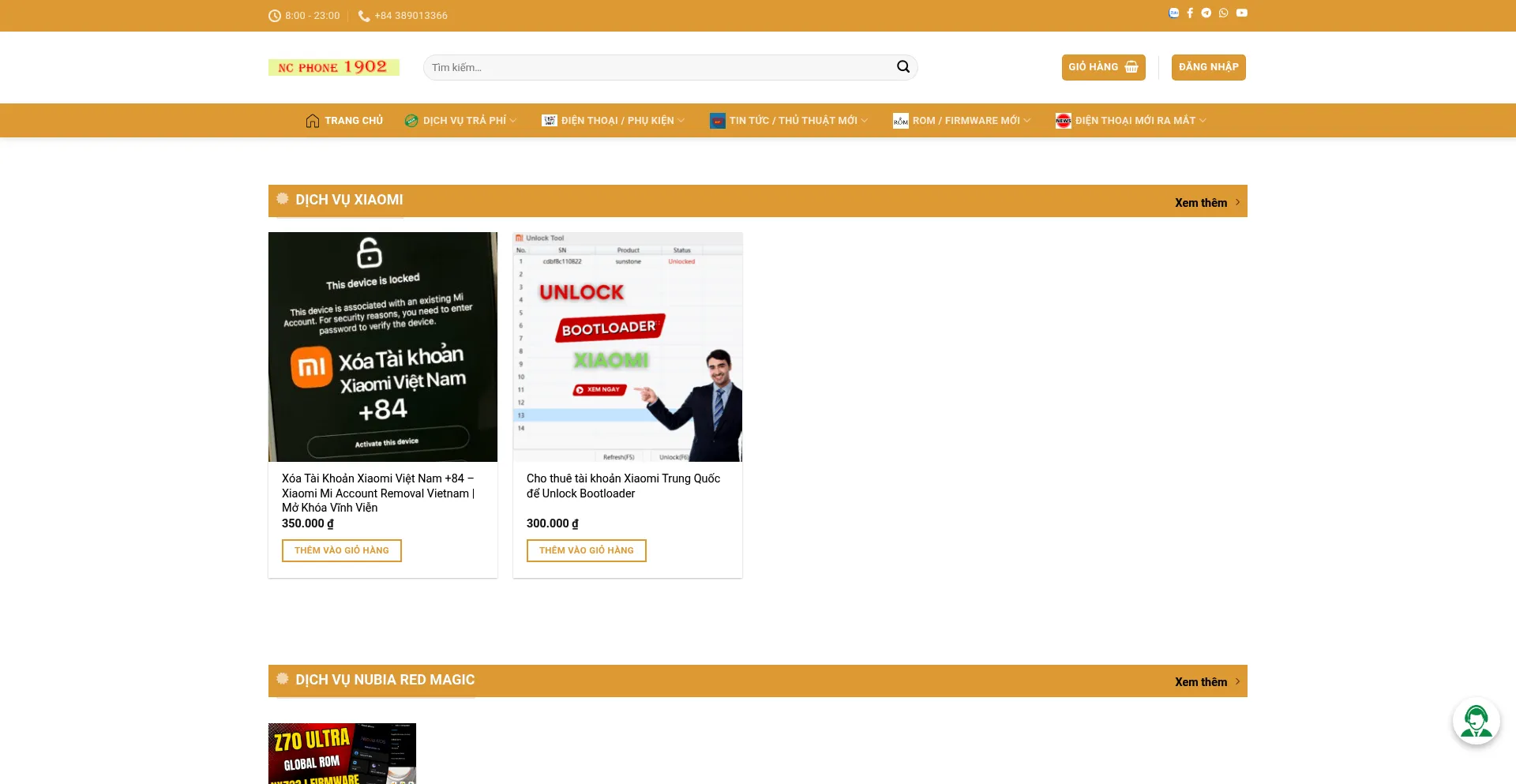Expand the ROM / FIRMWARE MỚI chevron
Screen dimensions: 1516x784
coord(1027,121)
